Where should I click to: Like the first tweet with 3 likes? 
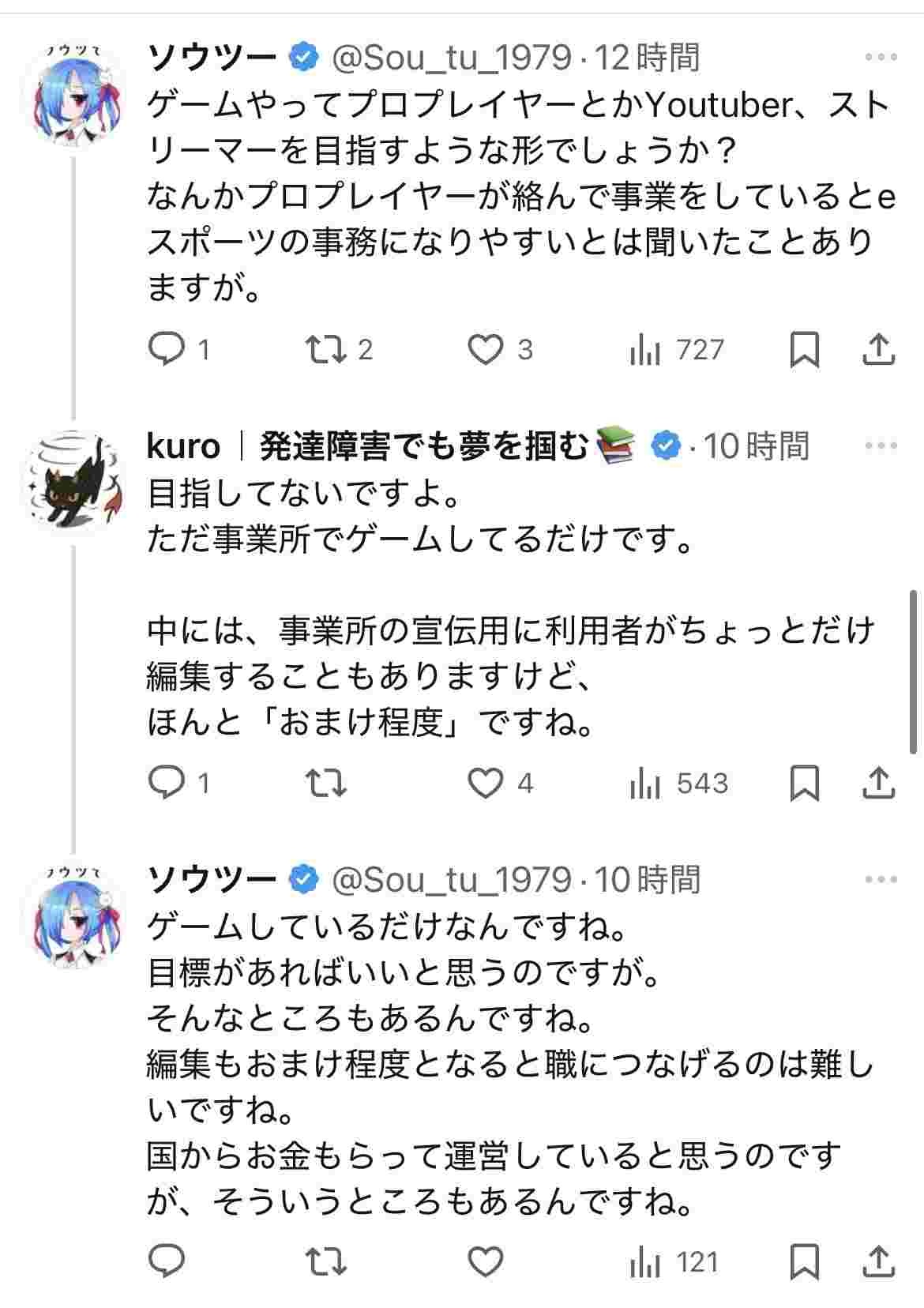(486, 349)
